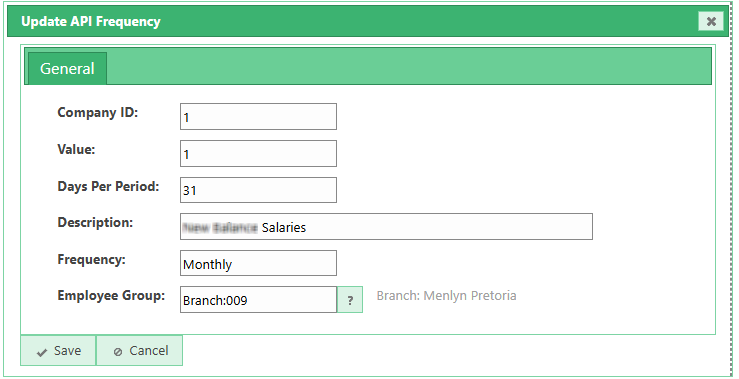This screenshot has width=739, height=379.
Task: Cancel the API frequency update
Action: (140, 351)
